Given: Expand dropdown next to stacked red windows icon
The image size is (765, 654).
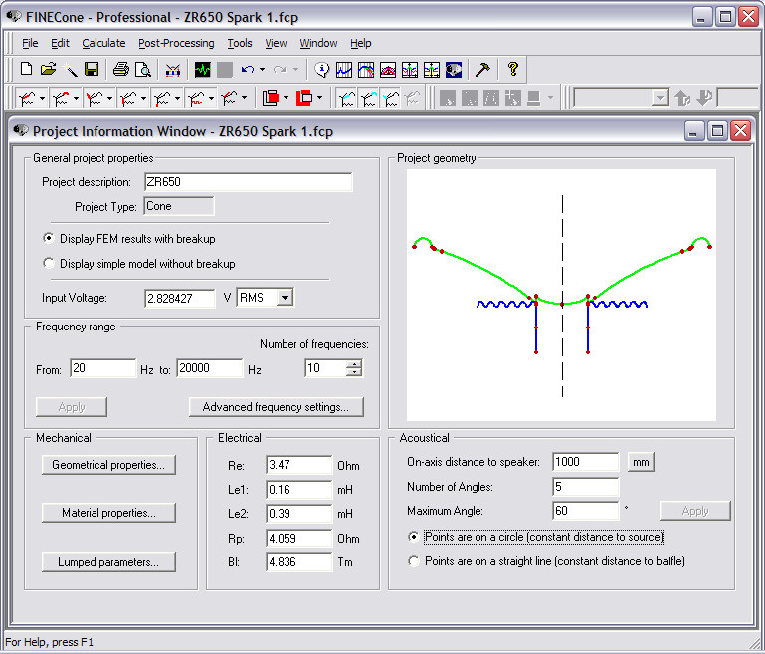Looking at the screenshot, I should coord(286,98).
